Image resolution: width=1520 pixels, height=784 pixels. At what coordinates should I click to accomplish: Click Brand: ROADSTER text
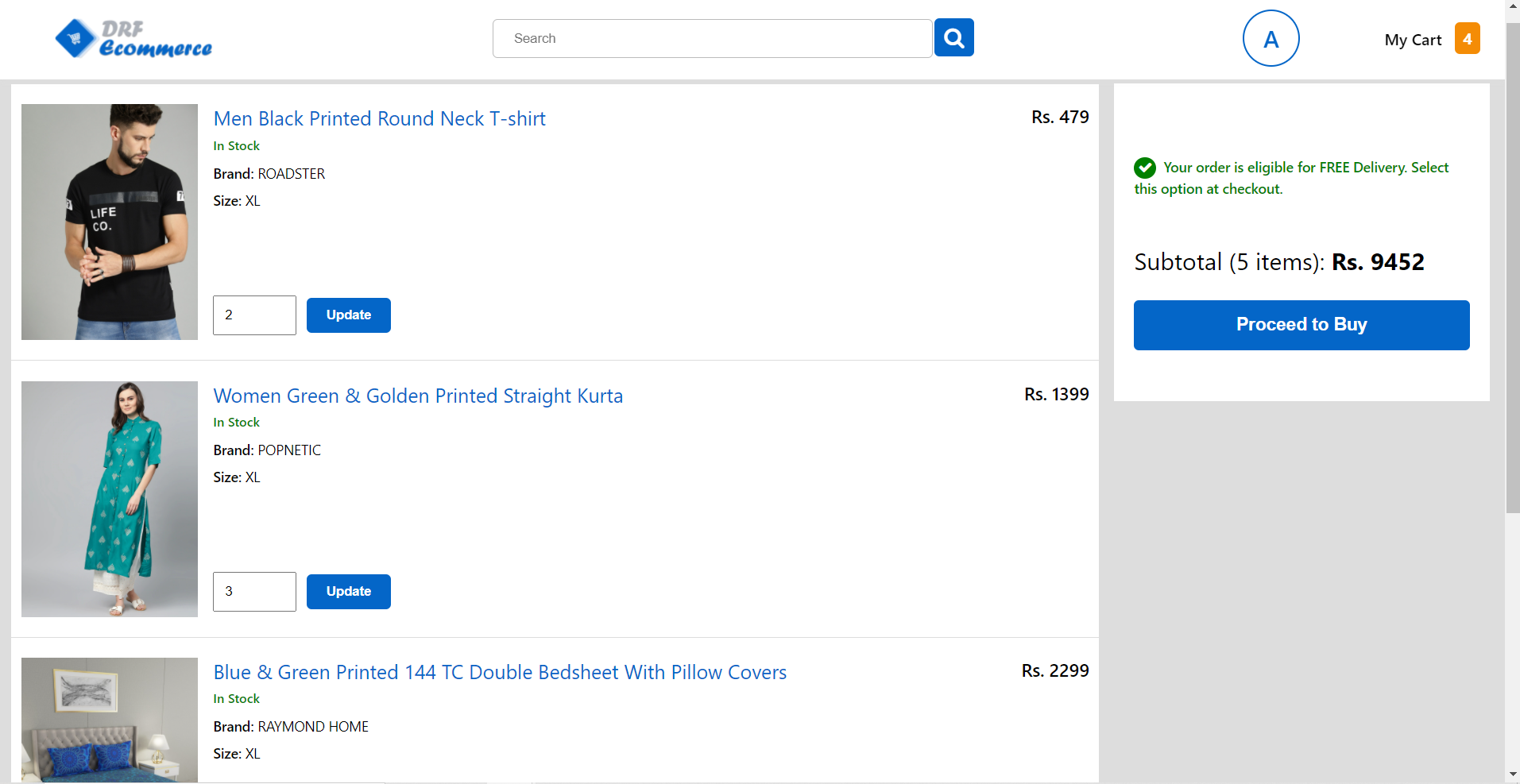[x=269, y=173]
